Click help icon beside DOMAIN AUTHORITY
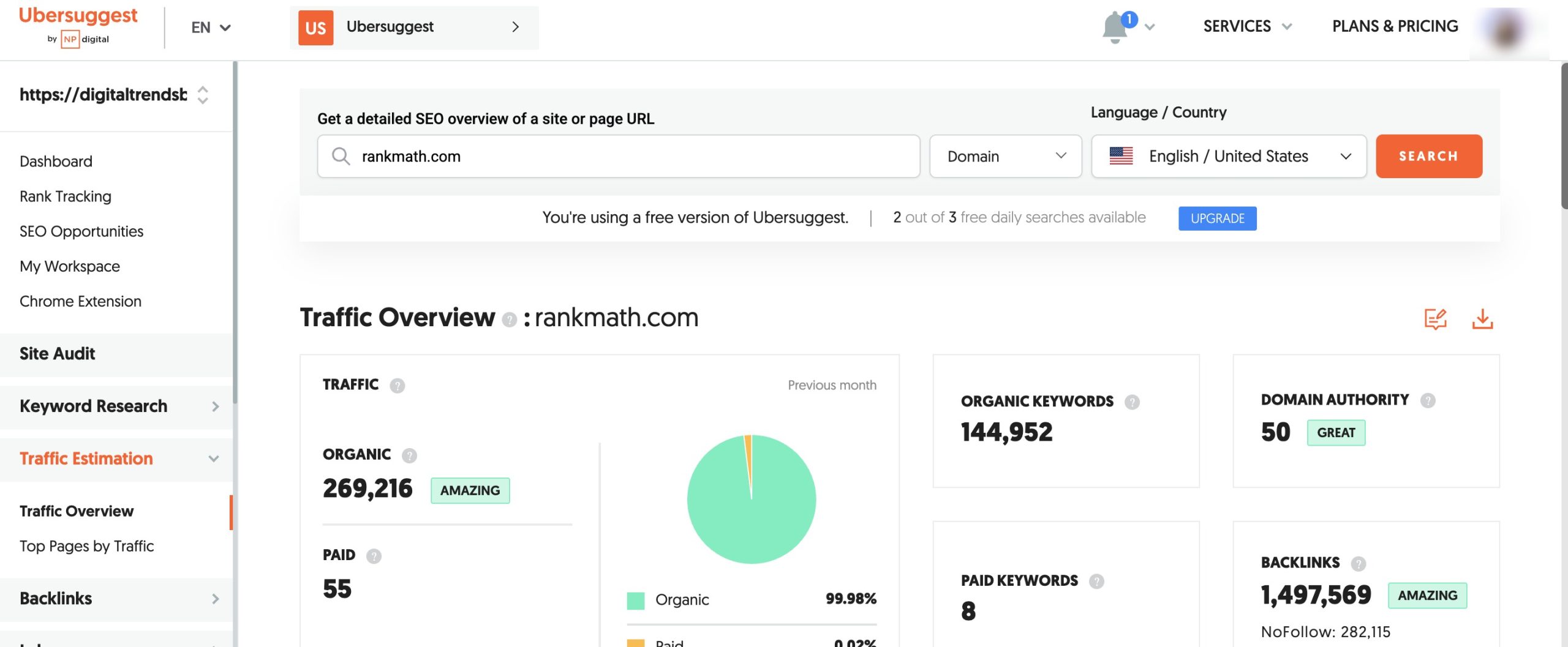Screen dimensions: 1568x647 point(1428,400)
